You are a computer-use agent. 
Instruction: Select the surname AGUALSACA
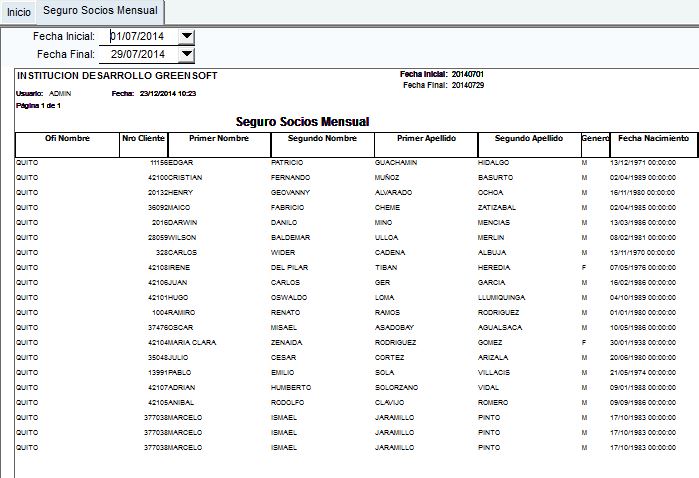point(500,328)
